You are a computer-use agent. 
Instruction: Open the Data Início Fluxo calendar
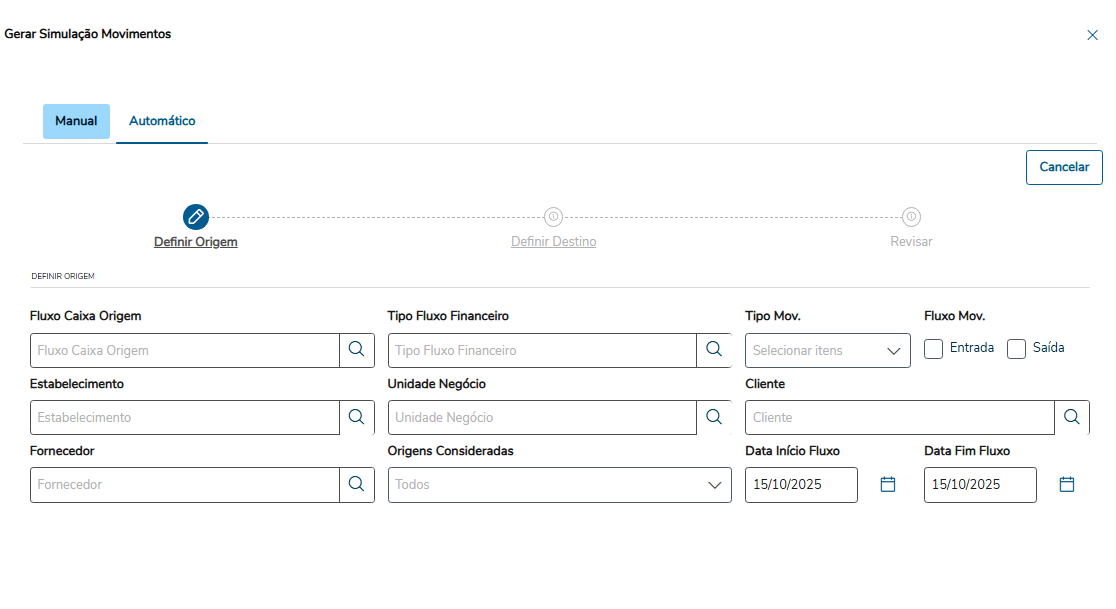coord(888,484)
